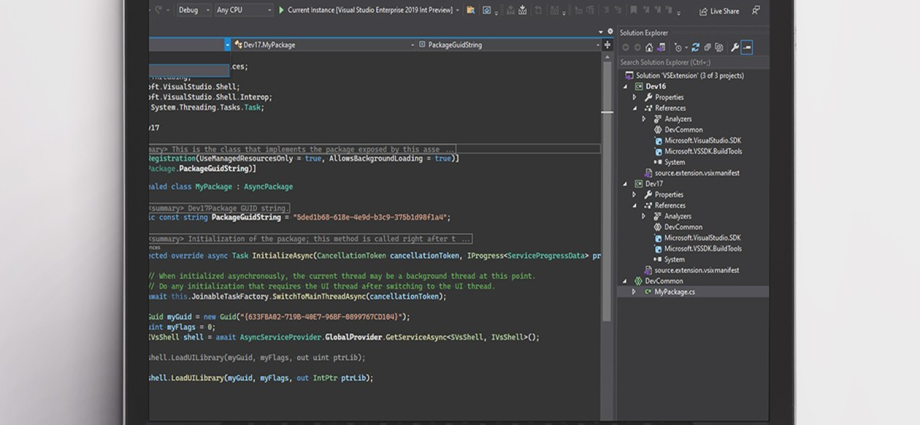Click the editor split window plus icon

(607, 45)
